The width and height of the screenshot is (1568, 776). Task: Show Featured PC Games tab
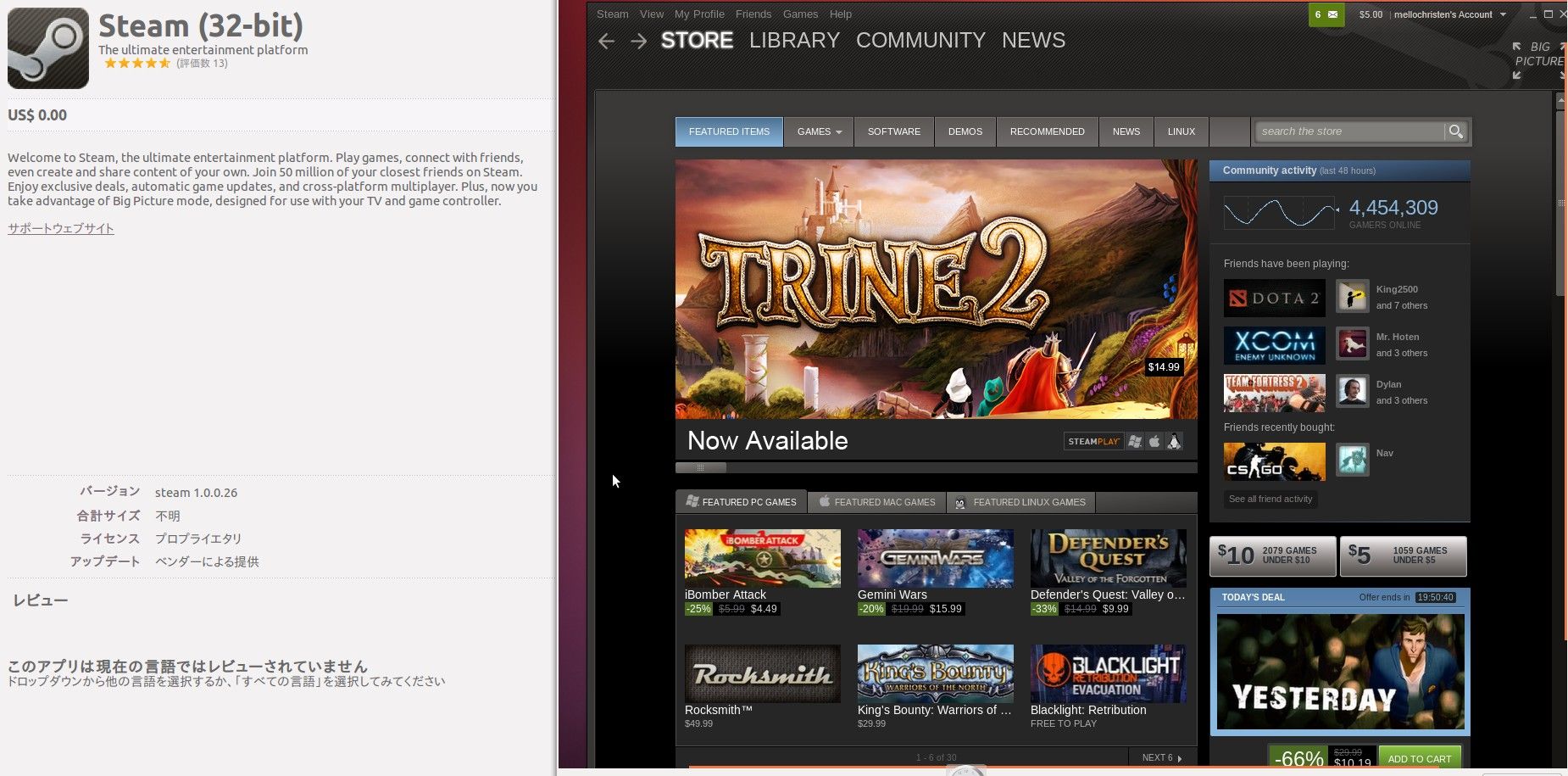click(742, 502)
